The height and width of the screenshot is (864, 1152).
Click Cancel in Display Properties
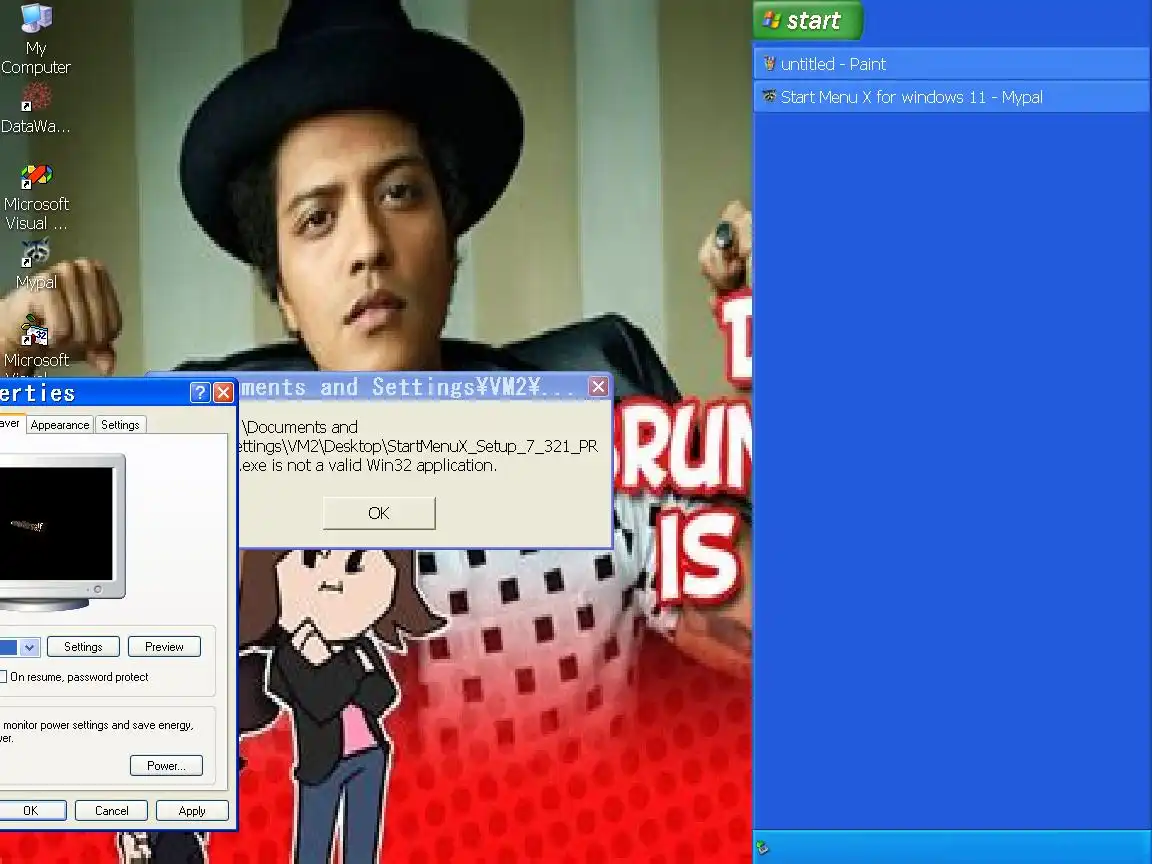112,810
